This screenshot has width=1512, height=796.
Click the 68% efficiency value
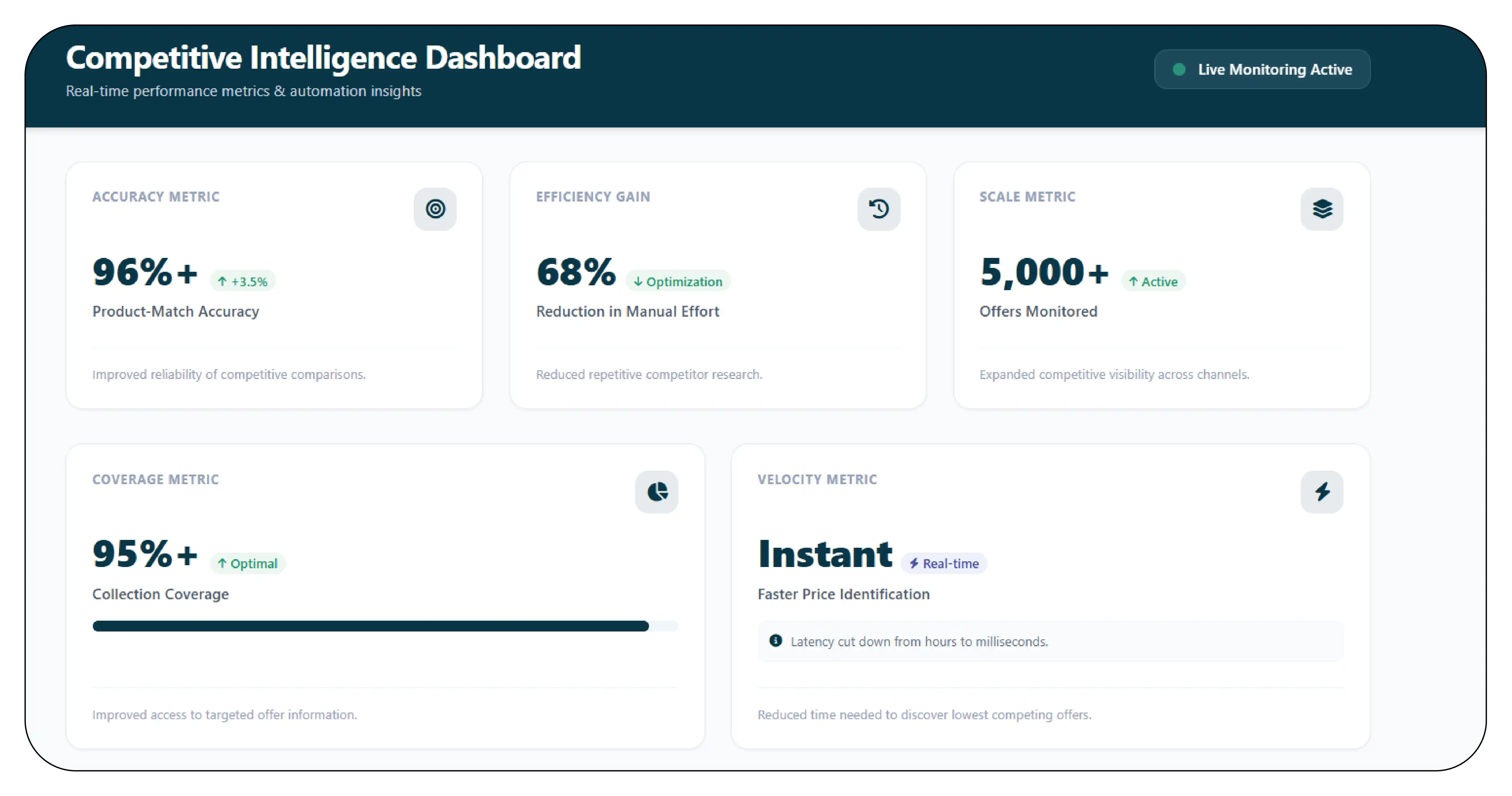coord(576,272)
